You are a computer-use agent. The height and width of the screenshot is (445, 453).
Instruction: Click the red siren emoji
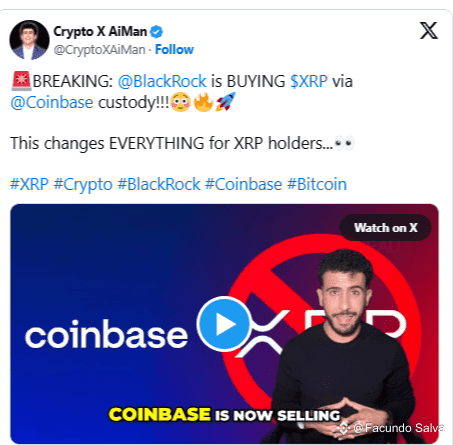(21, 81)
